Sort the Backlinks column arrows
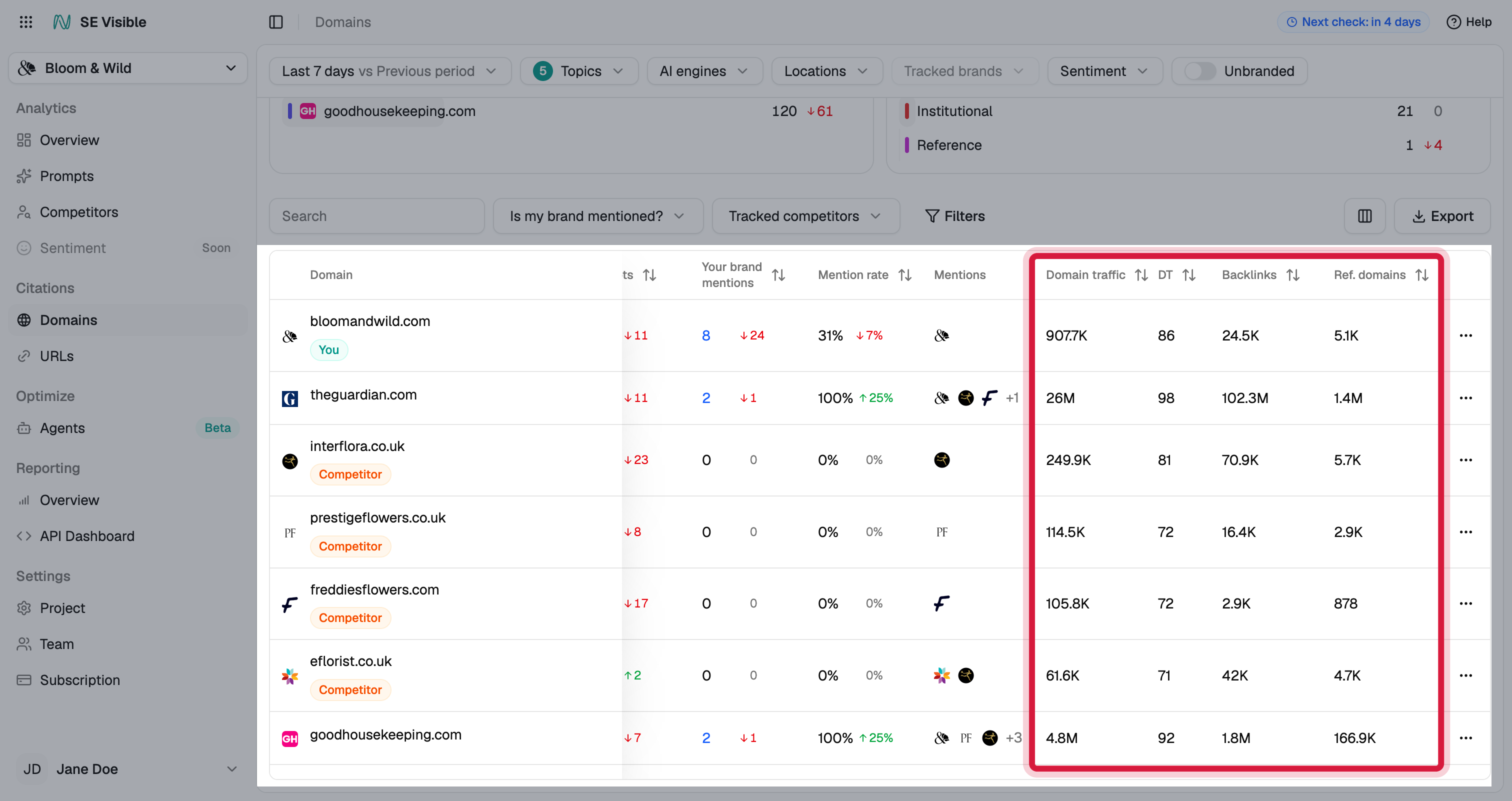The image size is (1512, 801). pyautogui.click(x=1292, y=274)
